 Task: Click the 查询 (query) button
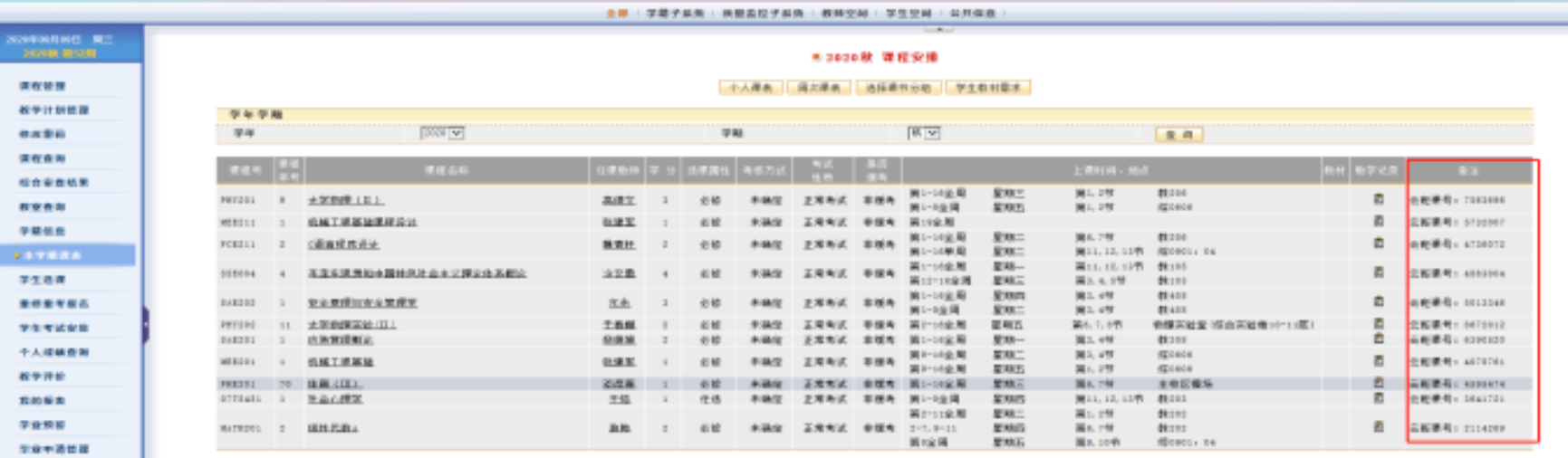pos(1178,134)
